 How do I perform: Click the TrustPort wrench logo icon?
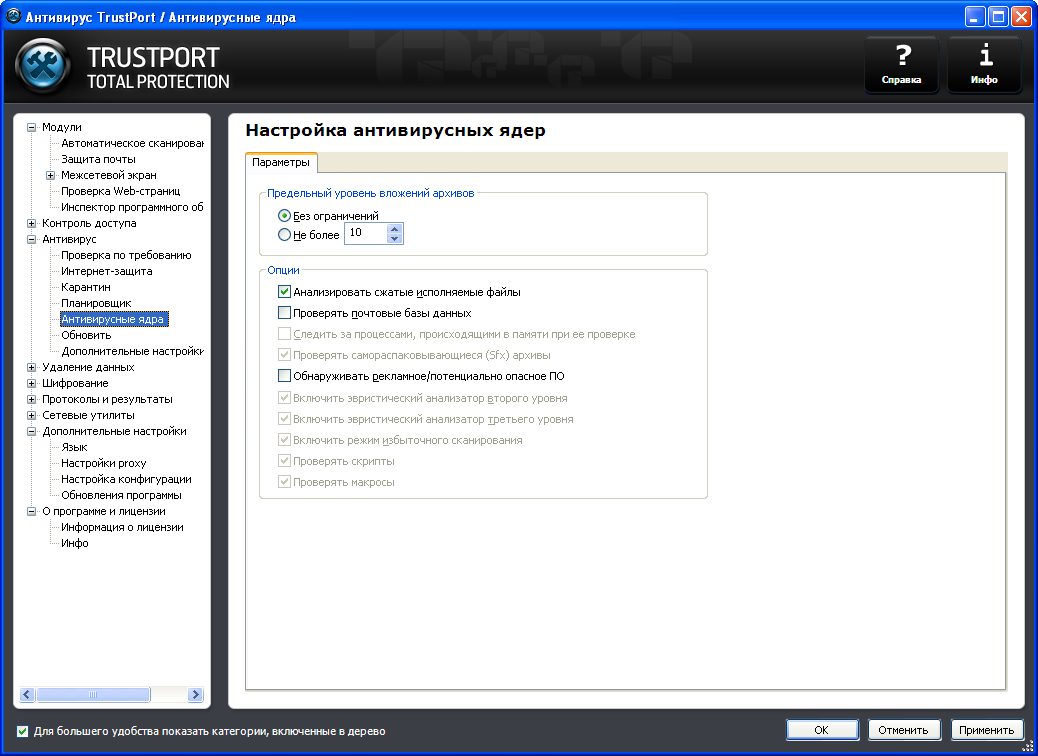click(x=43, y=66)
